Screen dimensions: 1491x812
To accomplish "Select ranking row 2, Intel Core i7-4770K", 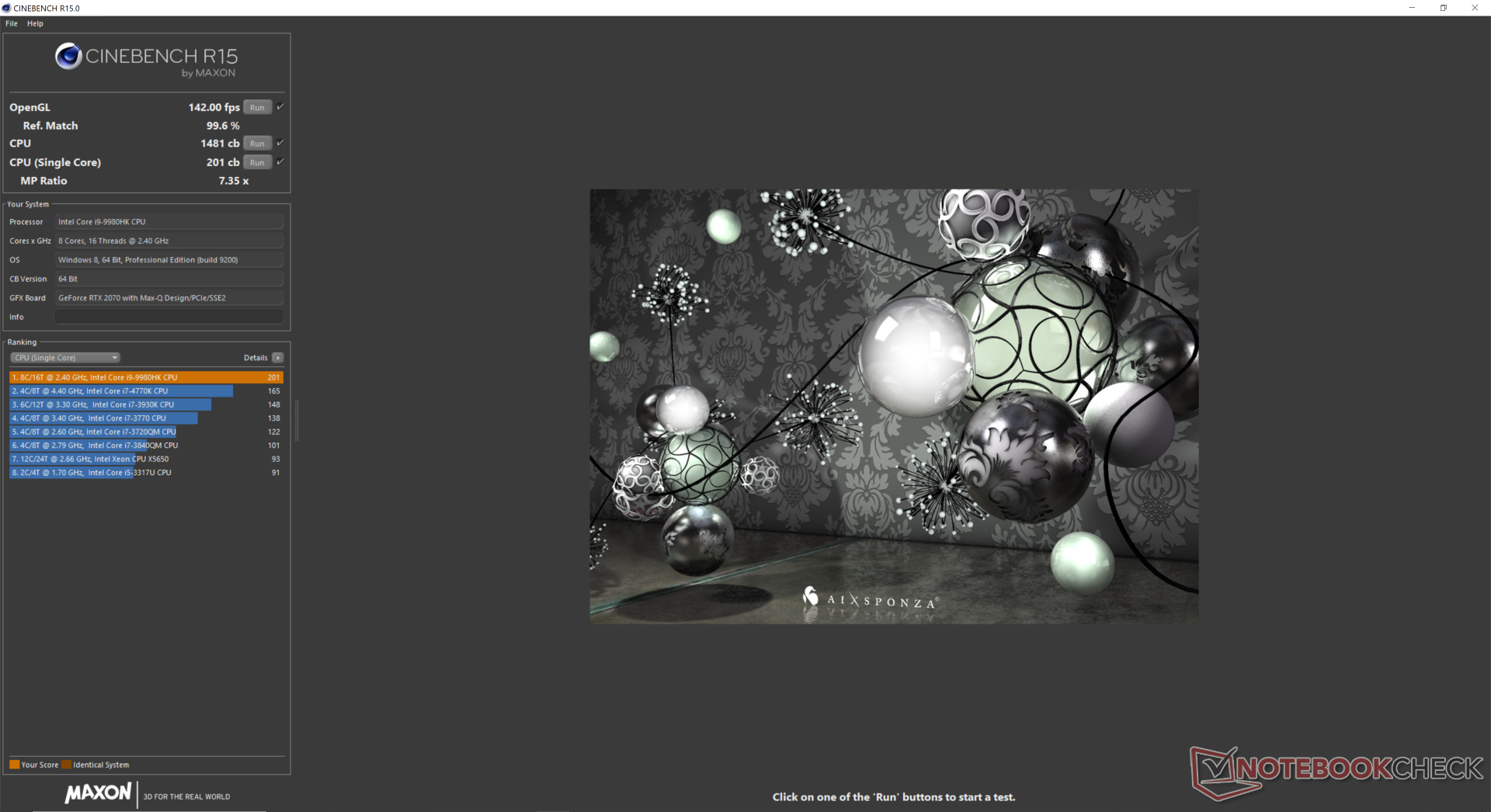I will [x=146, y=391].
